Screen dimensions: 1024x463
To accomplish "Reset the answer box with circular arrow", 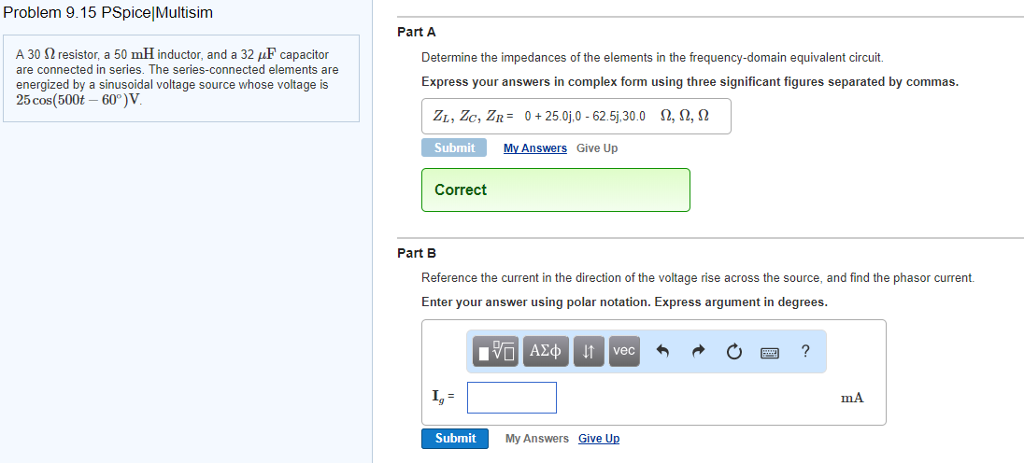I will pos(734,352).
